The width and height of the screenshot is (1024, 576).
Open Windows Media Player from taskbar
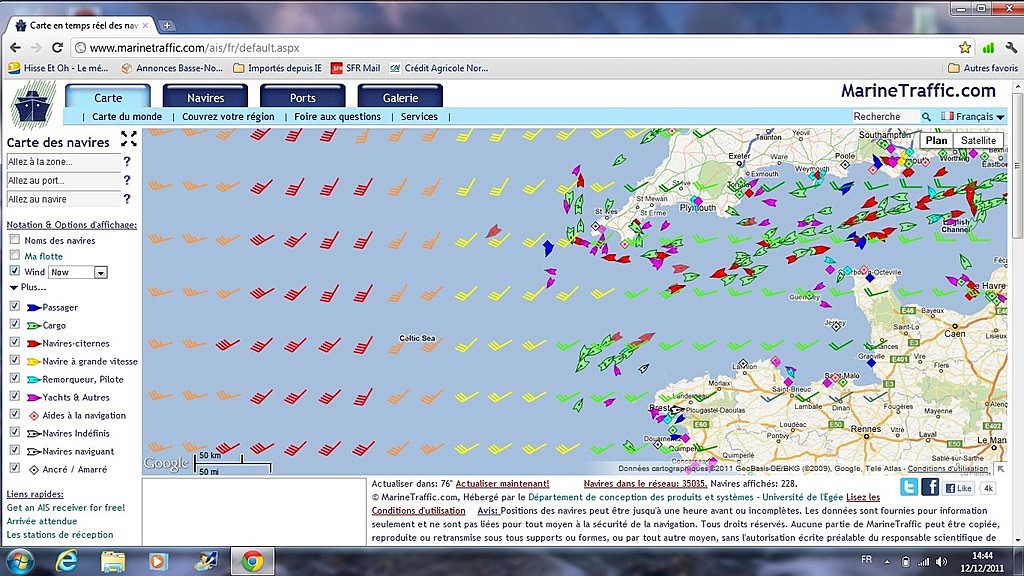click(x=157, y=562)
